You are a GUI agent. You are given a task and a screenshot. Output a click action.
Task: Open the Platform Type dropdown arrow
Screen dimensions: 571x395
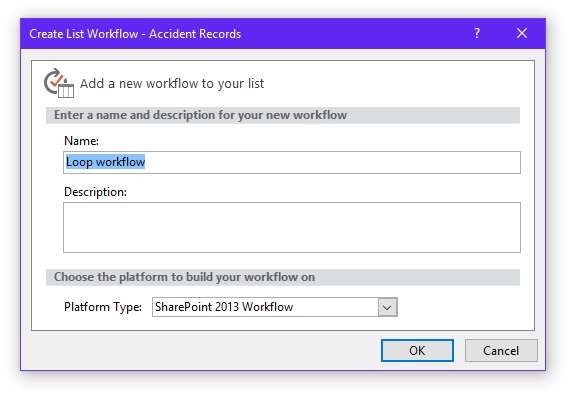tap(387, 307)
